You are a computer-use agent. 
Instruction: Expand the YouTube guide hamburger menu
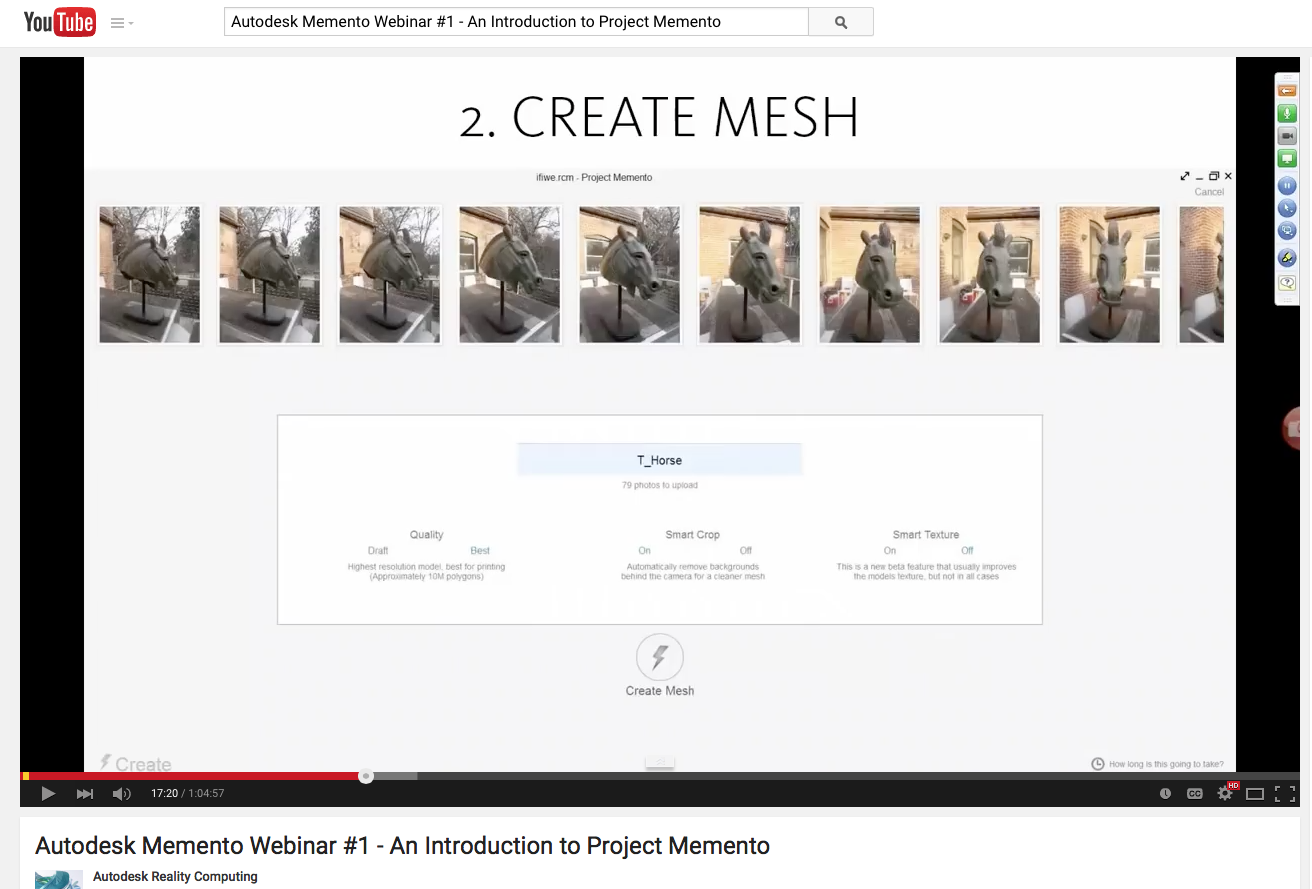[122, 23]
